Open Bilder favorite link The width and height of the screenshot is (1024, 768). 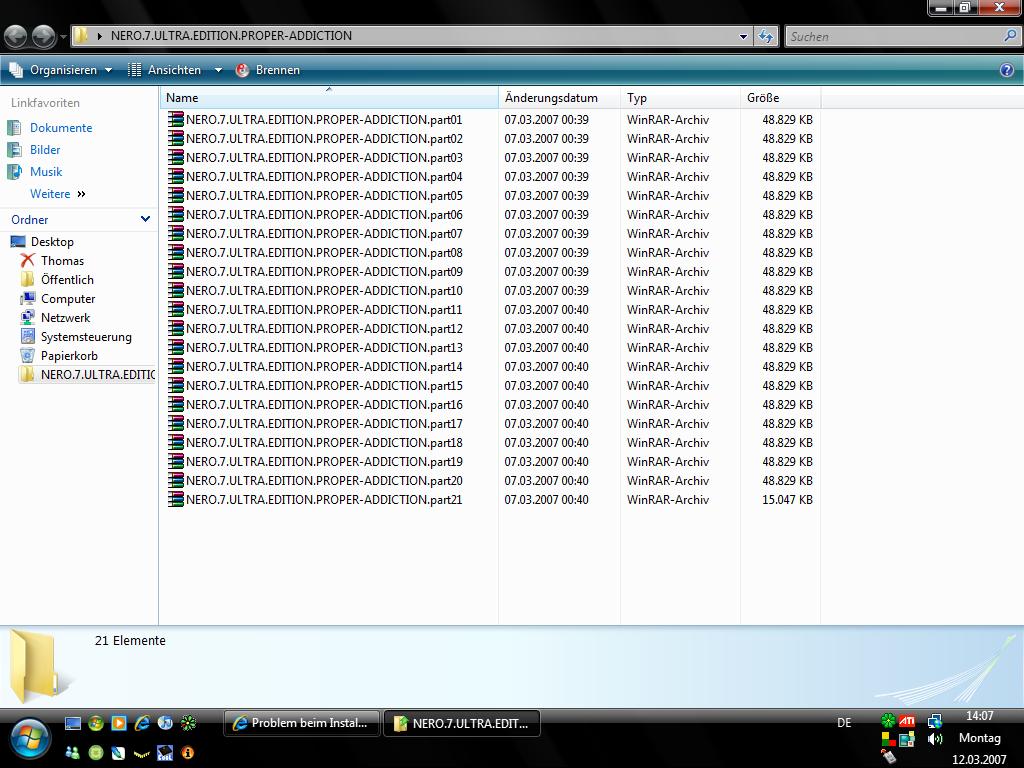pos(45,150)
